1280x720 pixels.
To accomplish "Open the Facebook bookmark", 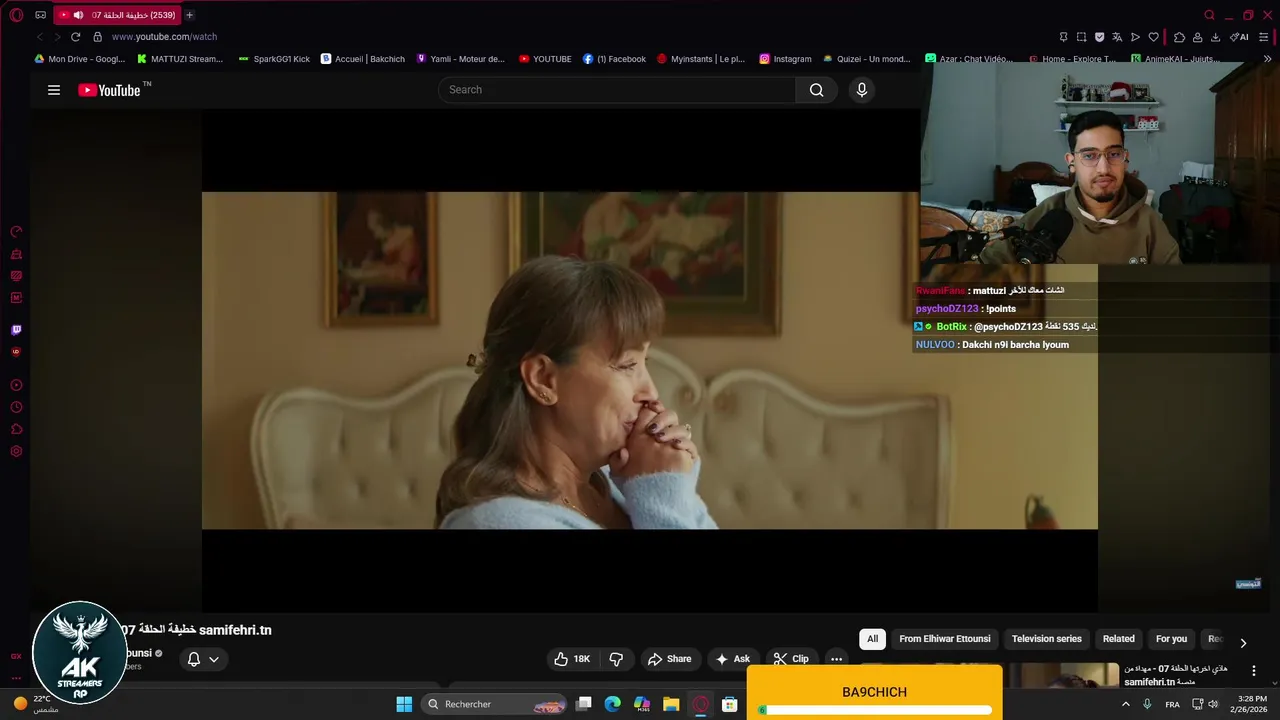I will point(614,59).
